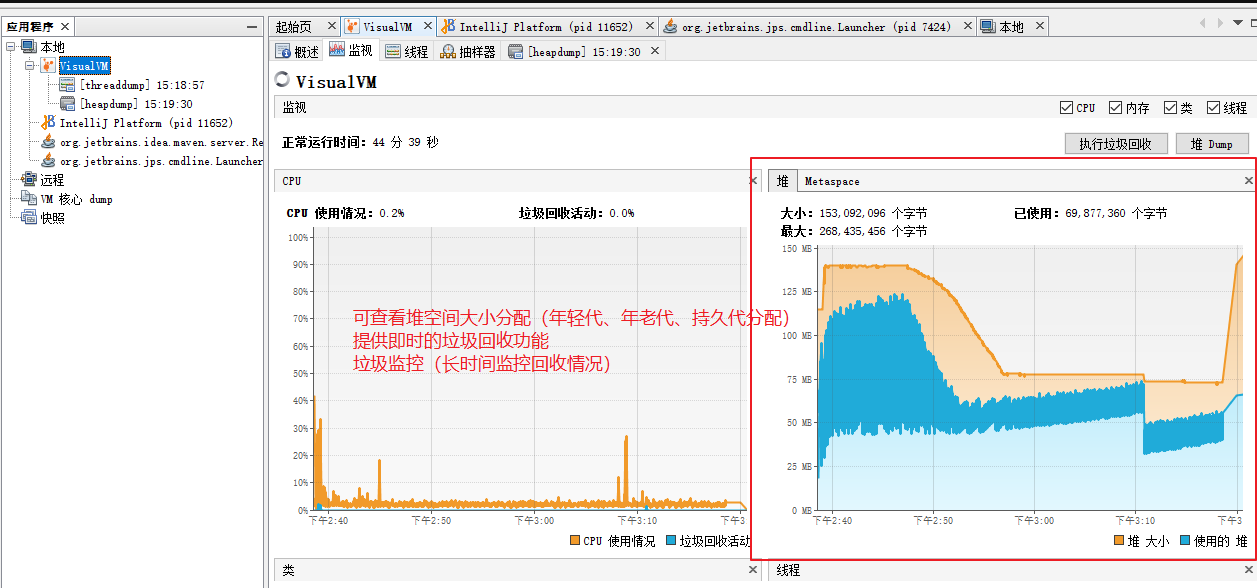Open the 概述 overview tab
1257x588 pixels.
coord(298,51)
